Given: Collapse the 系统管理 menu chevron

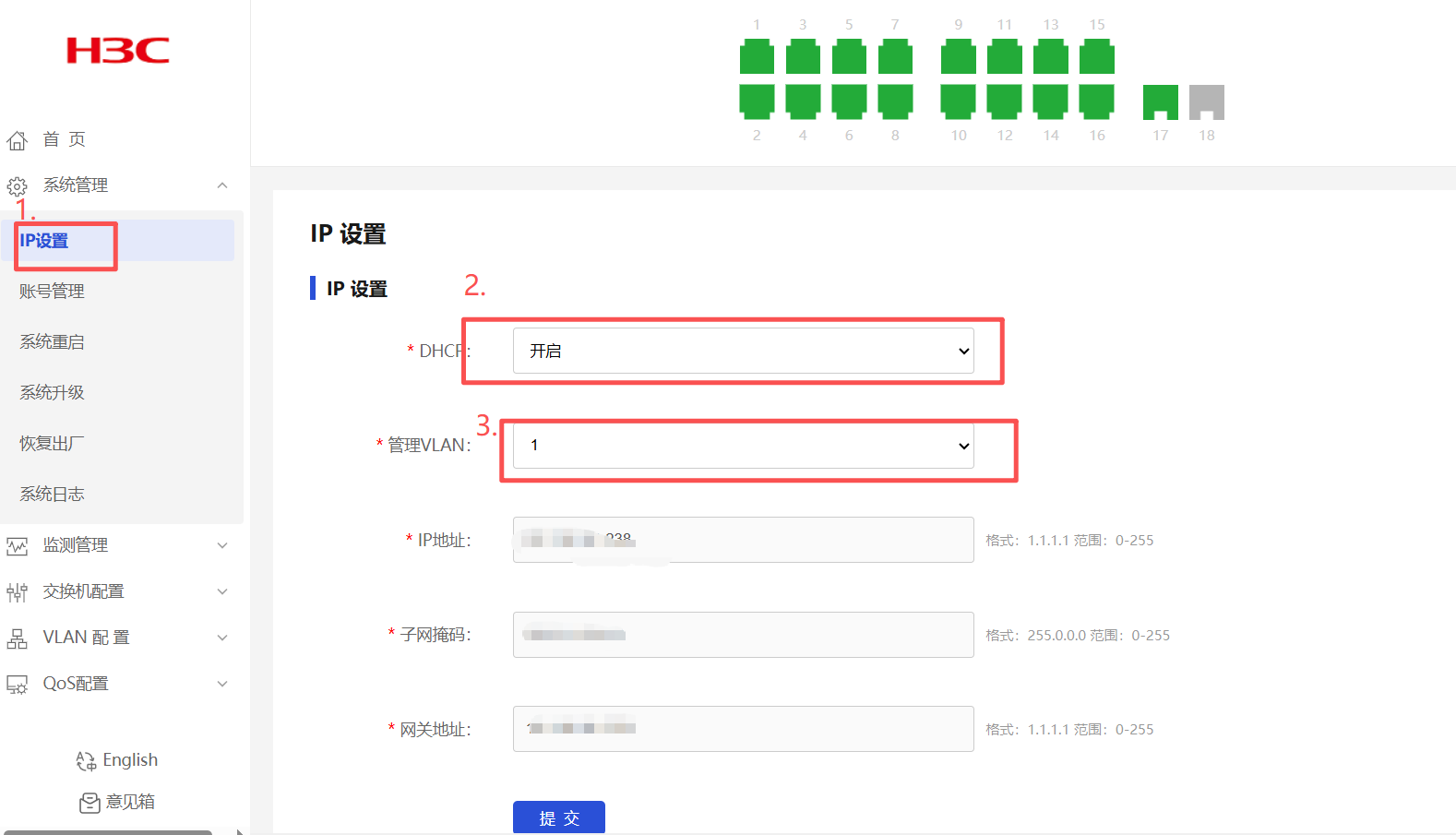Looking at the screenshot, I should tap(222, 185).
